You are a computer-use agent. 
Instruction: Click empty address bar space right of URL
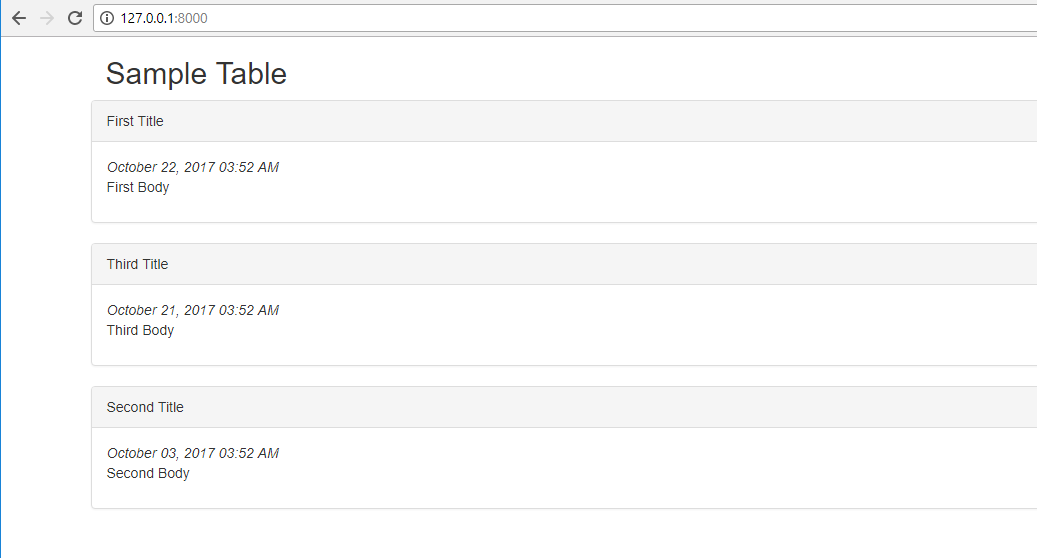point(600,18)
